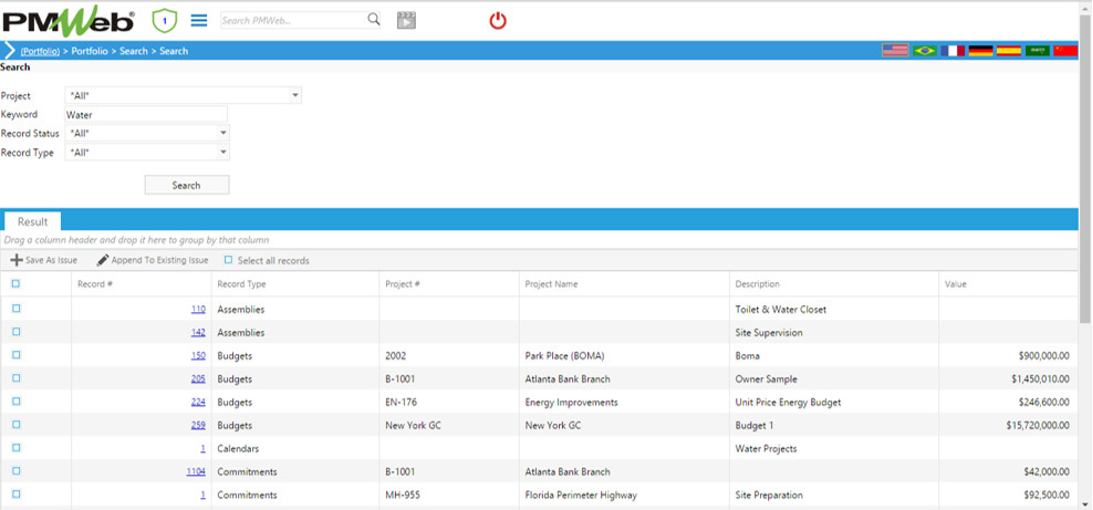The image size is (1093, 510).
Task: Switch language to Brazilian flag
Action: click(925, 50)
